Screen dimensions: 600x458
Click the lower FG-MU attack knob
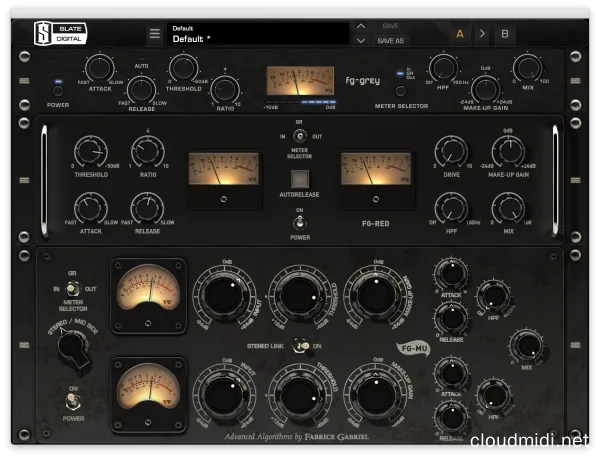click(452, 373)
